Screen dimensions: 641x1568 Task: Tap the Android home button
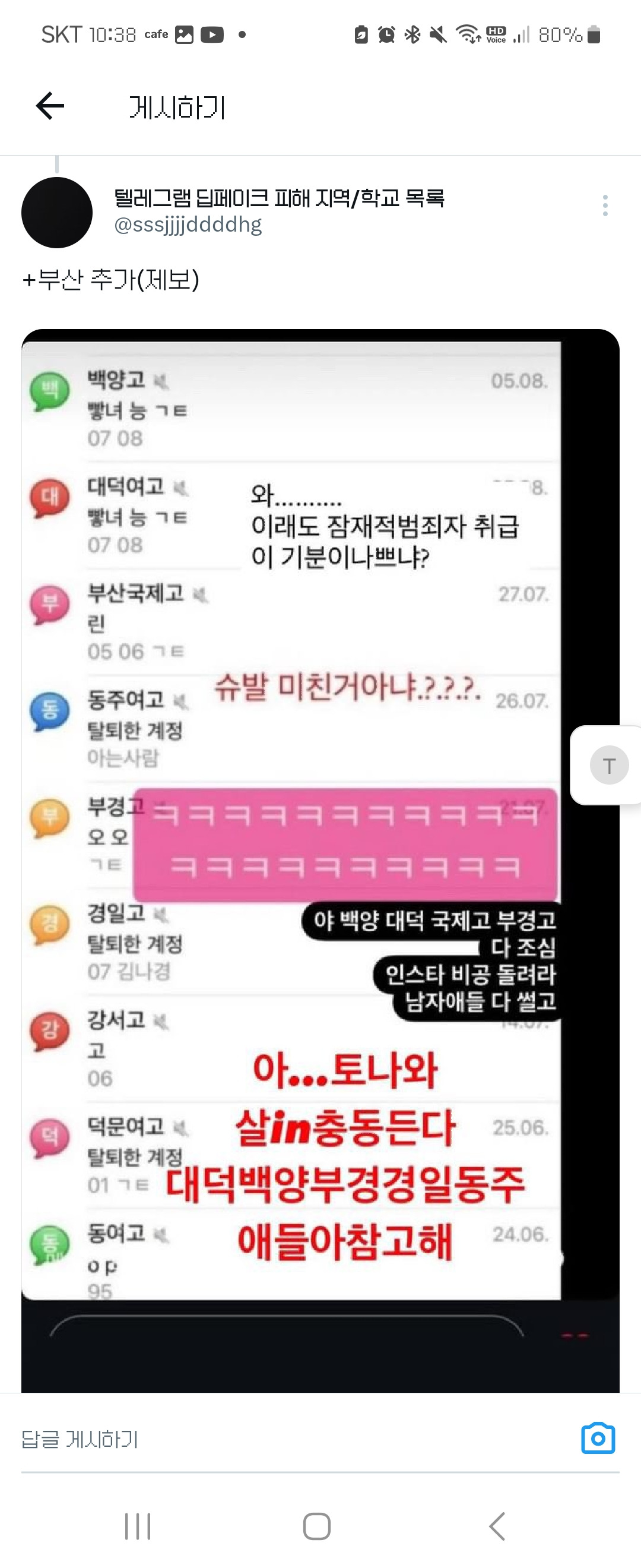point(317,1526)
